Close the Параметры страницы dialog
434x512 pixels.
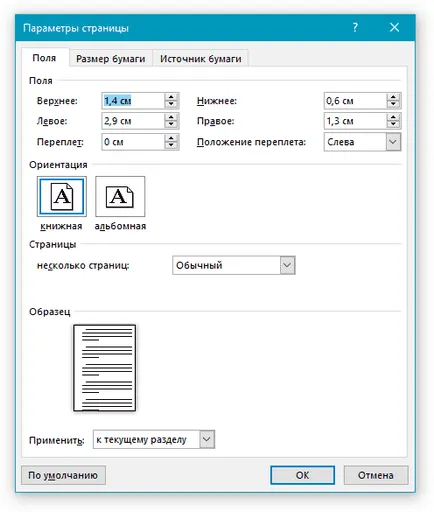point(395,28)
